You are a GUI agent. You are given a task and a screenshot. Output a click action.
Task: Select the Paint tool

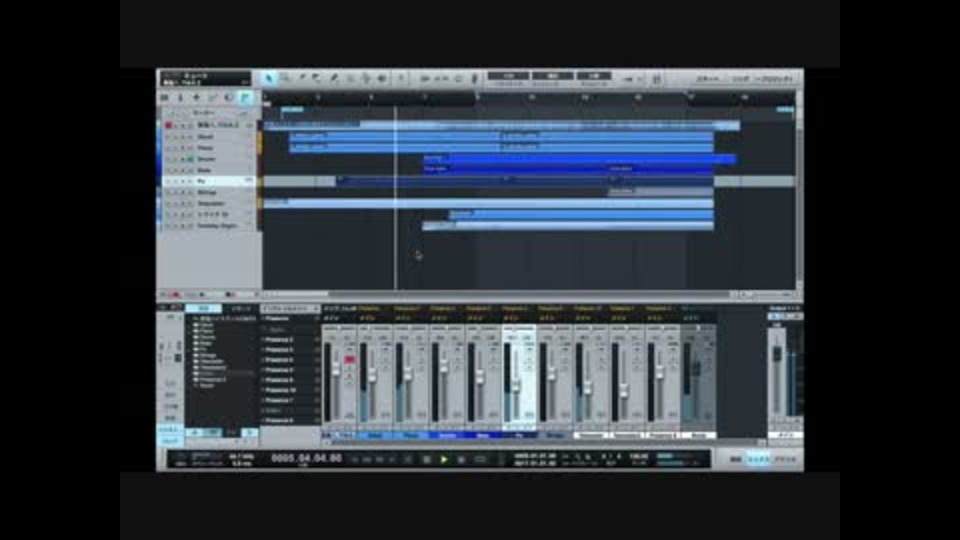tap(334, 78)
